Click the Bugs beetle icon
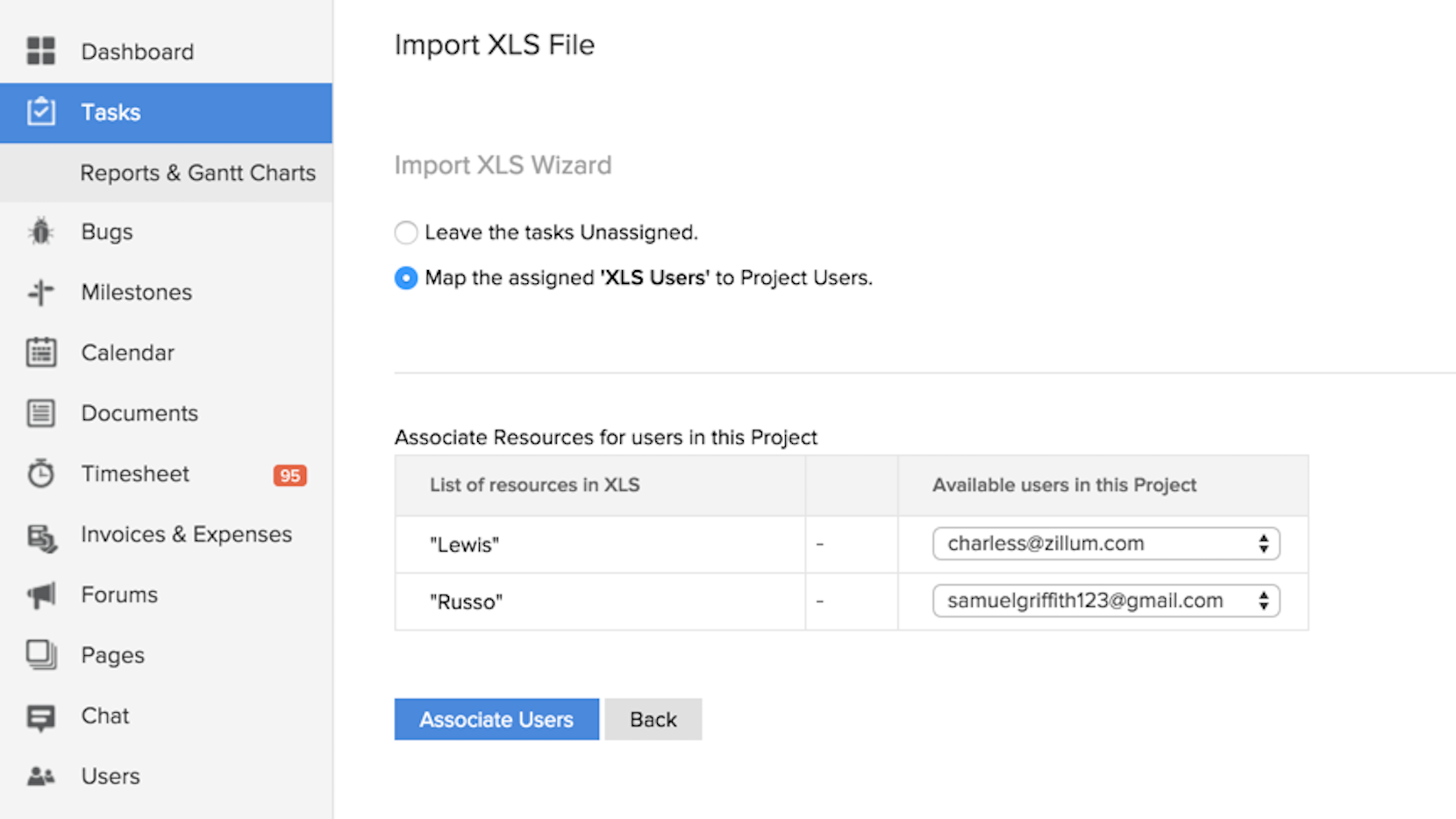Viewport: 1456px width, 819px height. (x=40, y=231)
